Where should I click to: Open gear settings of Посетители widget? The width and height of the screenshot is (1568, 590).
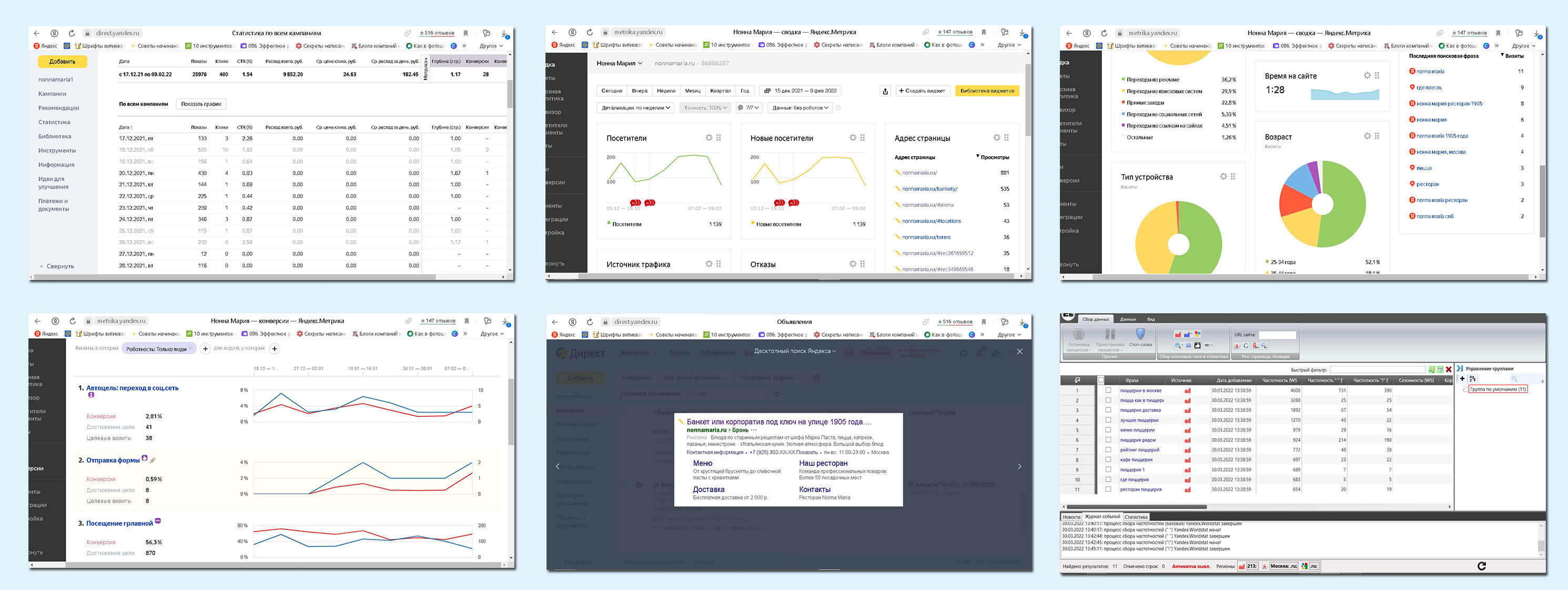point(709,138)
